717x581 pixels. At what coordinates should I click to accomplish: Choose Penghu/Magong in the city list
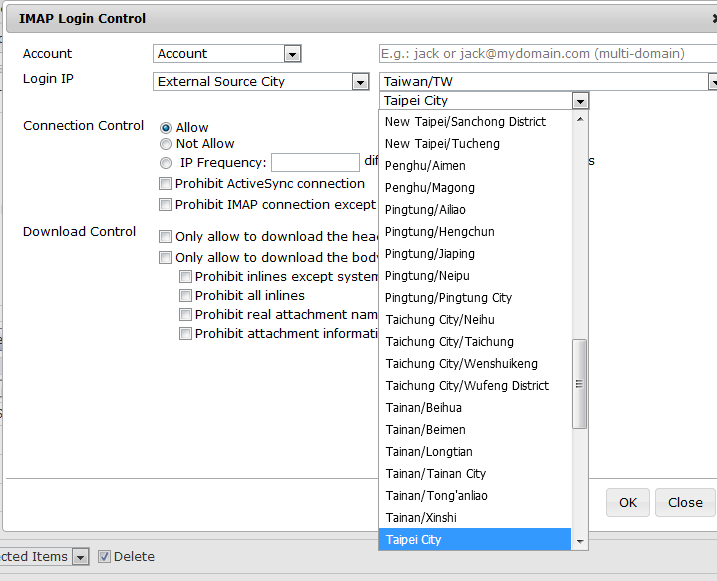(430, 188)
